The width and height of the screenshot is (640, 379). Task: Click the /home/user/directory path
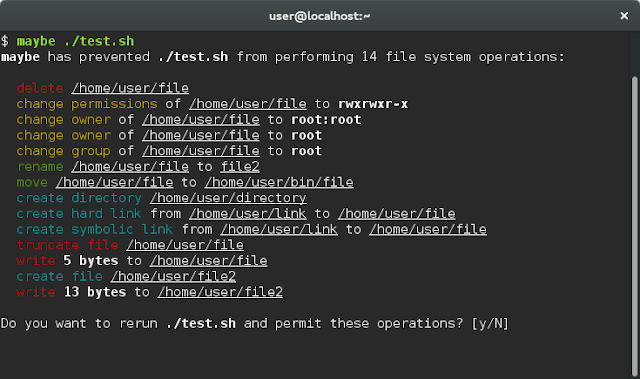[228, 198]
